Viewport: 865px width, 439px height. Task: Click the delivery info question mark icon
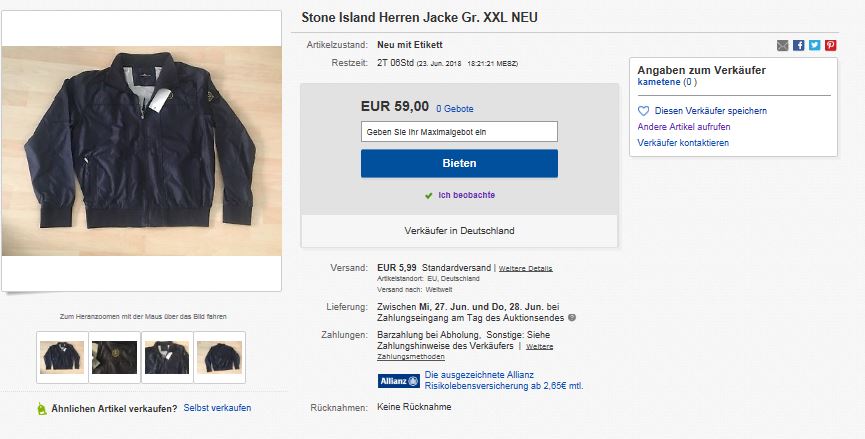pos(572,318)
